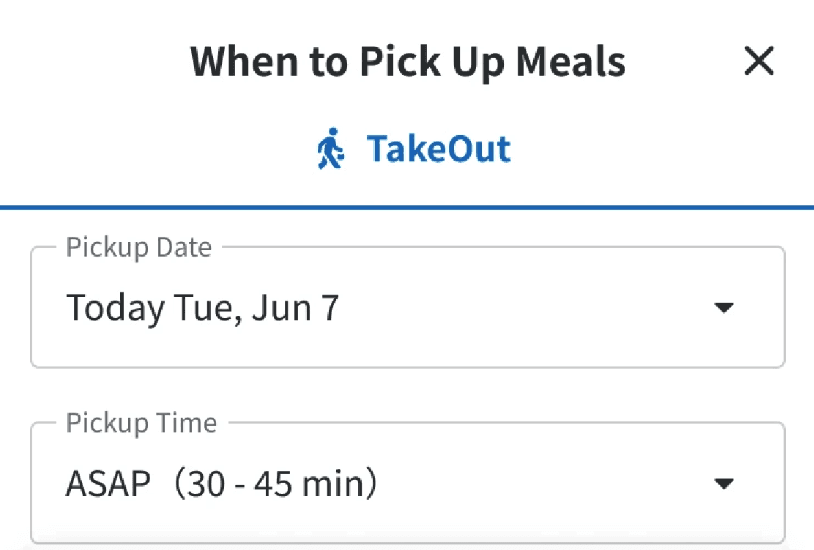The width and height of the screenshot is (814, 550).
Task: Close the When to Pick Up Meals dialog
Action: [x=759, y=62]
